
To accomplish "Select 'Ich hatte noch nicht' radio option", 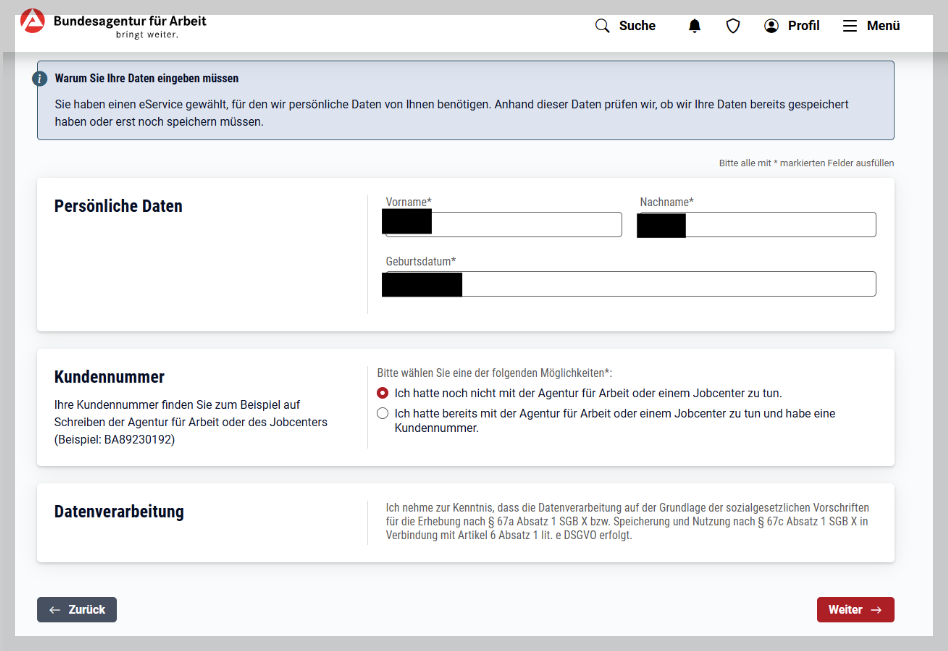I will click(382, 393).
